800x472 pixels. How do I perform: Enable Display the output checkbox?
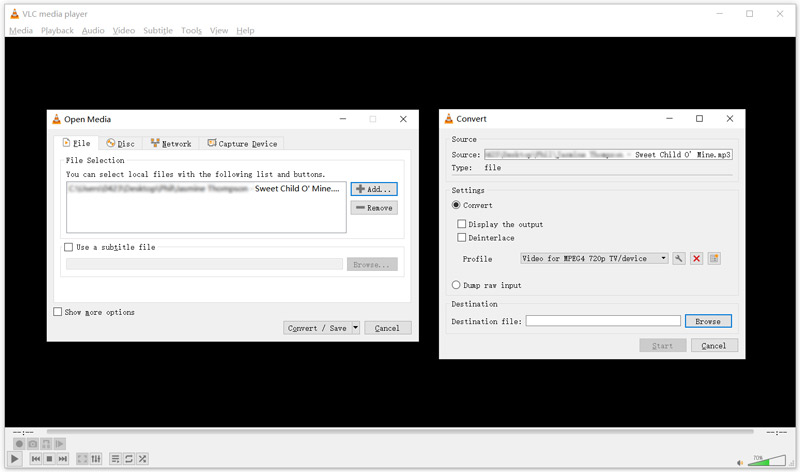tap(462, 224)
